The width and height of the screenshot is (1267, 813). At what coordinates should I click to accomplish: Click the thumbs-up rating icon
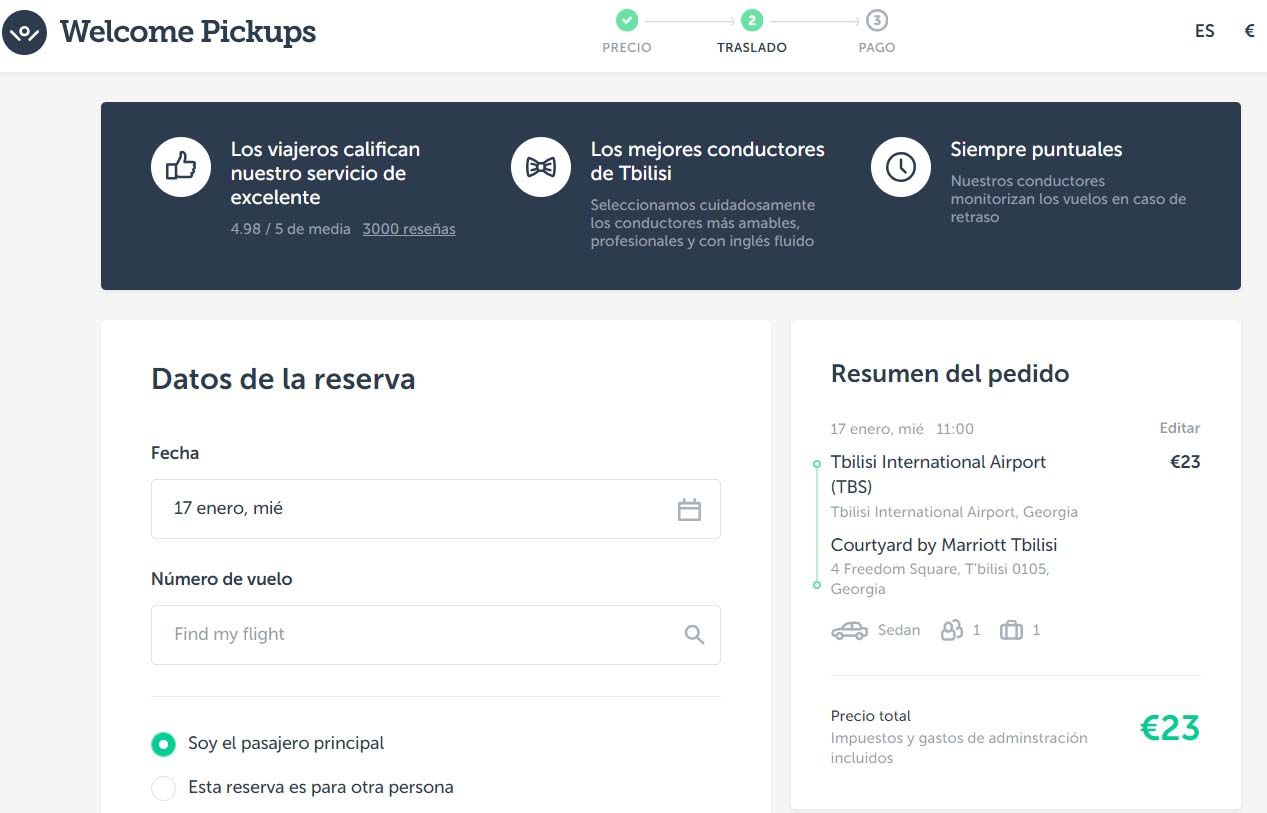coord(181,167)
